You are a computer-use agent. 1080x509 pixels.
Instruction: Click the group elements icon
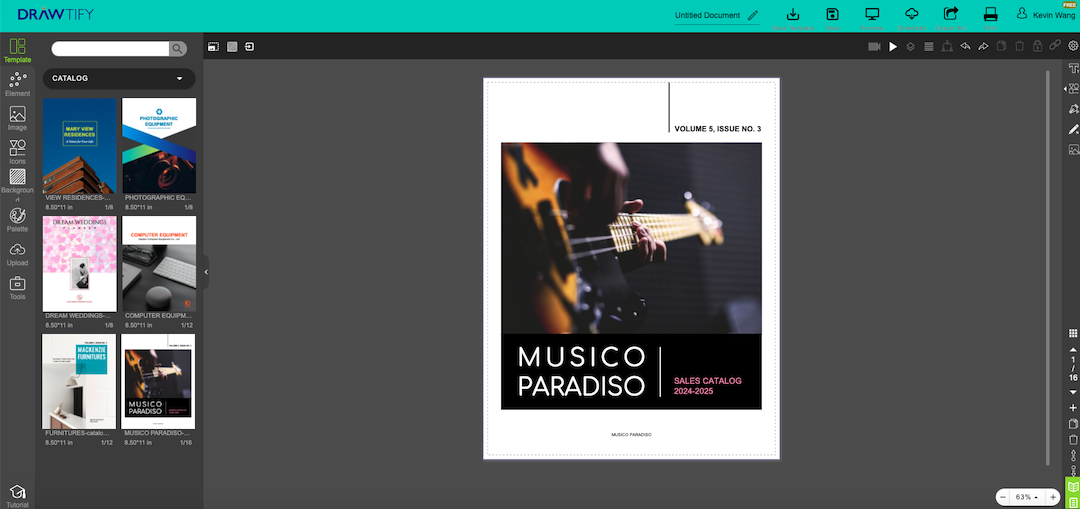(x=947, y=47)
